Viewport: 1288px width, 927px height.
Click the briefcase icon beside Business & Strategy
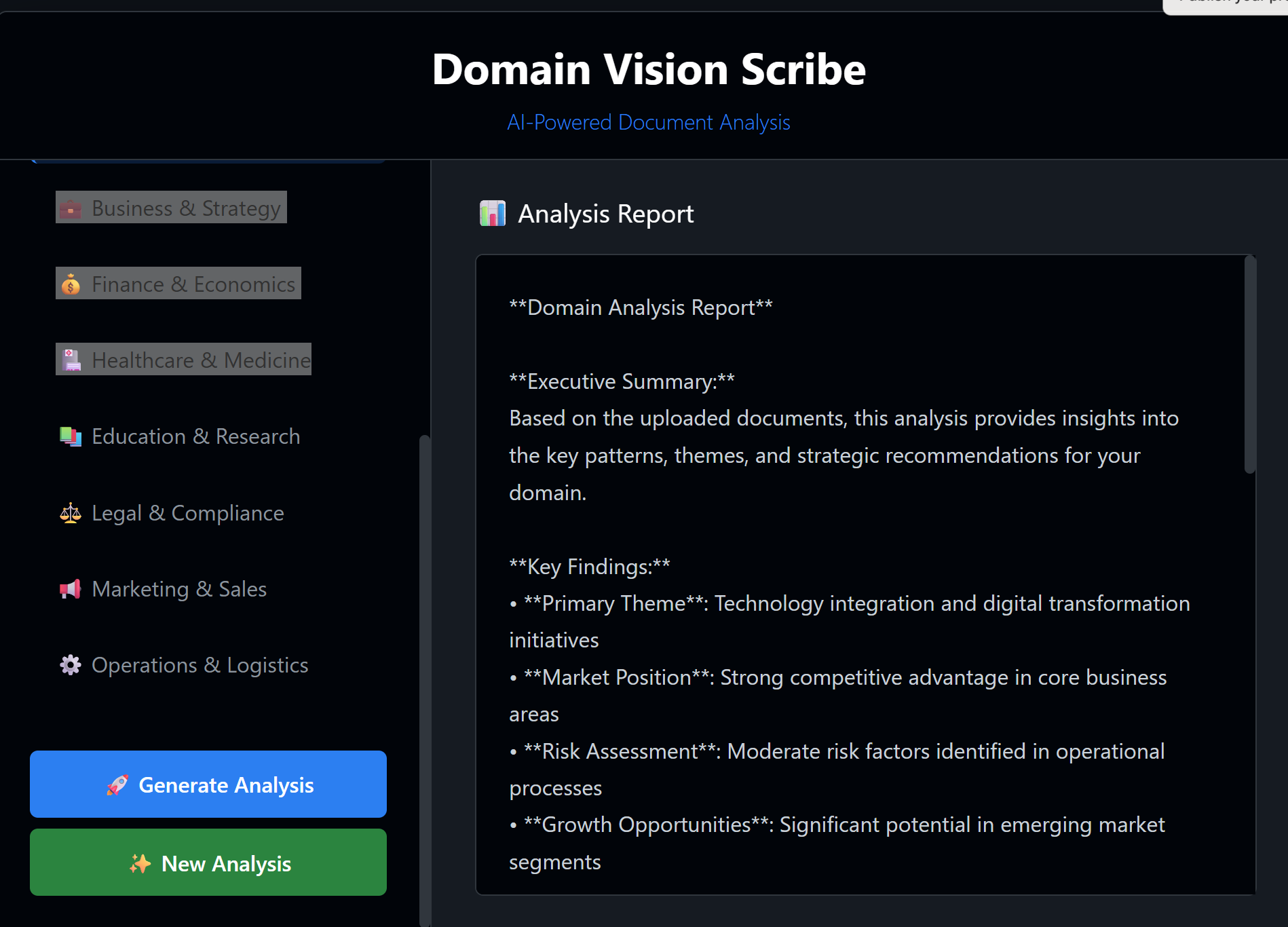(71, 208)
